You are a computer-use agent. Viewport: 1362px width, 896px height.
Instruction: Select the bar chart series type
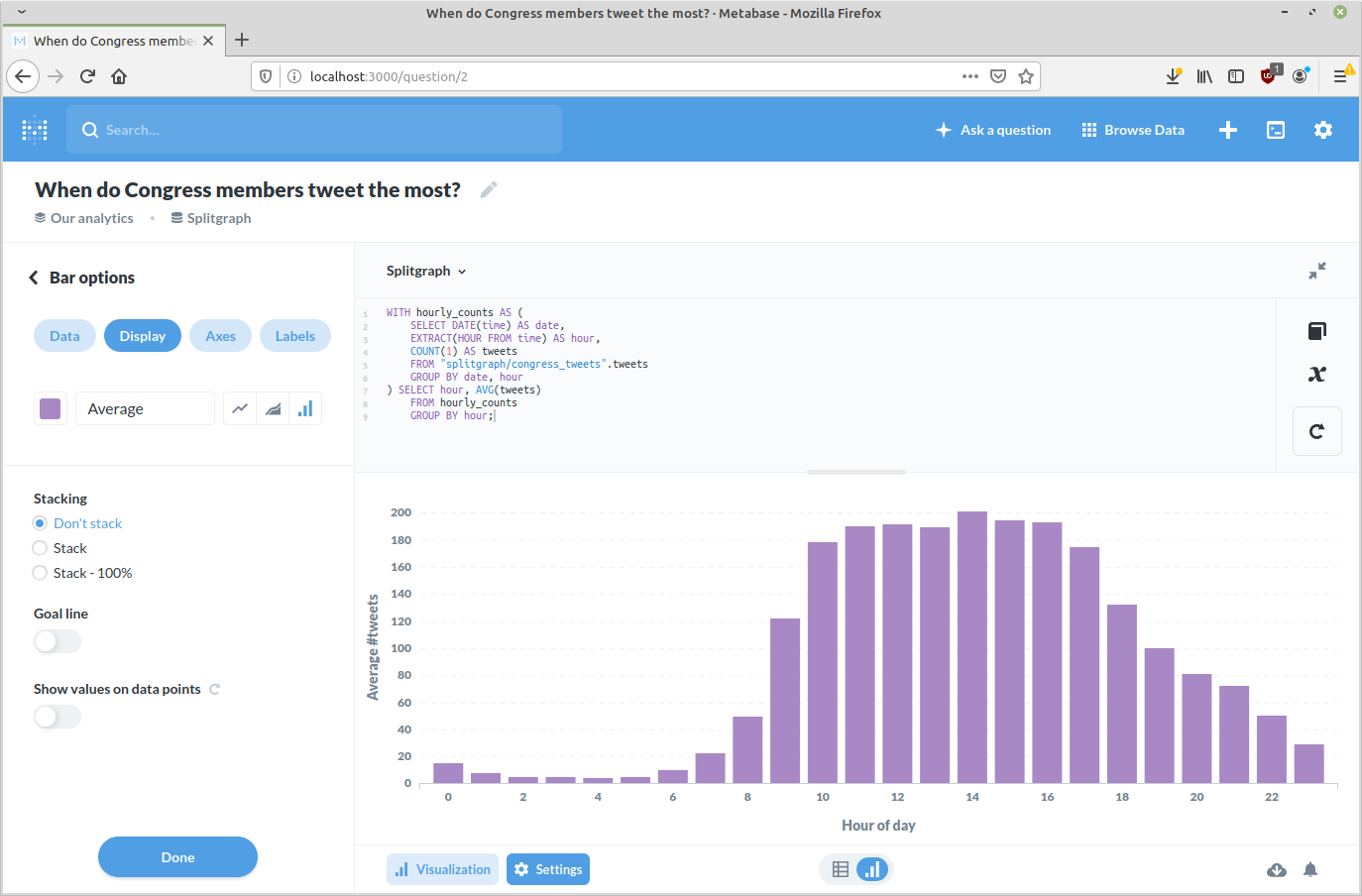click(305, 408)
